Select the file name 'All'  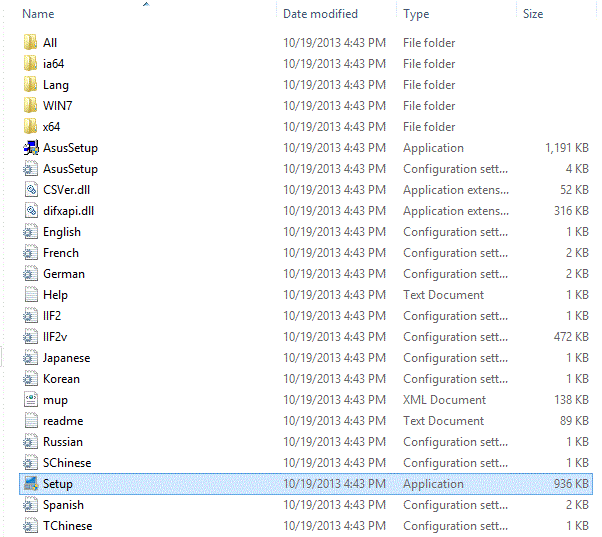(50, 43)
